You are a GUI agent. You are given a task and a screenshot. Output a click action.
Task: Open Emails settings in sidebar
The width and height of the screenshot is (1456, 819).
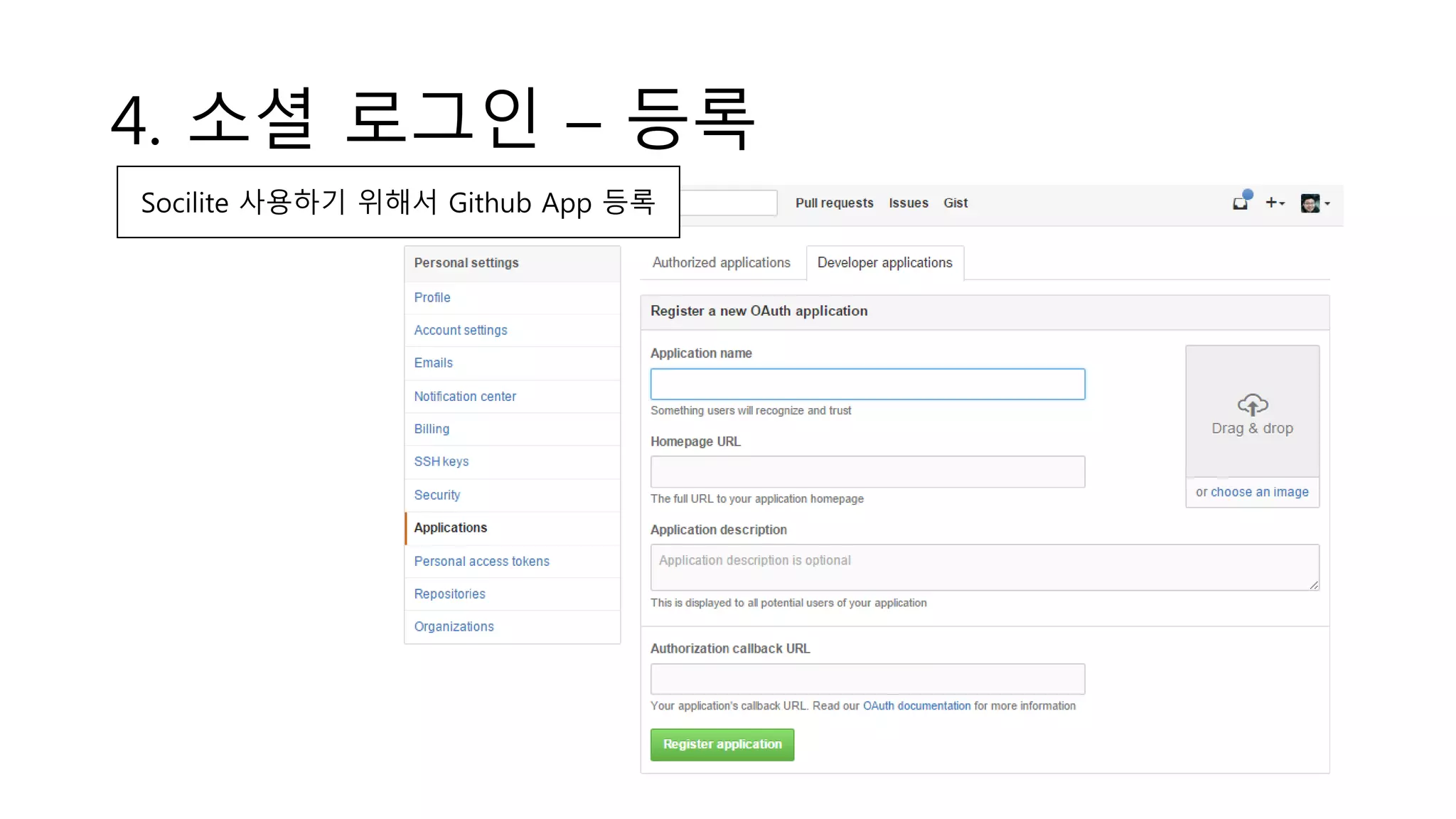pos(512,363)
